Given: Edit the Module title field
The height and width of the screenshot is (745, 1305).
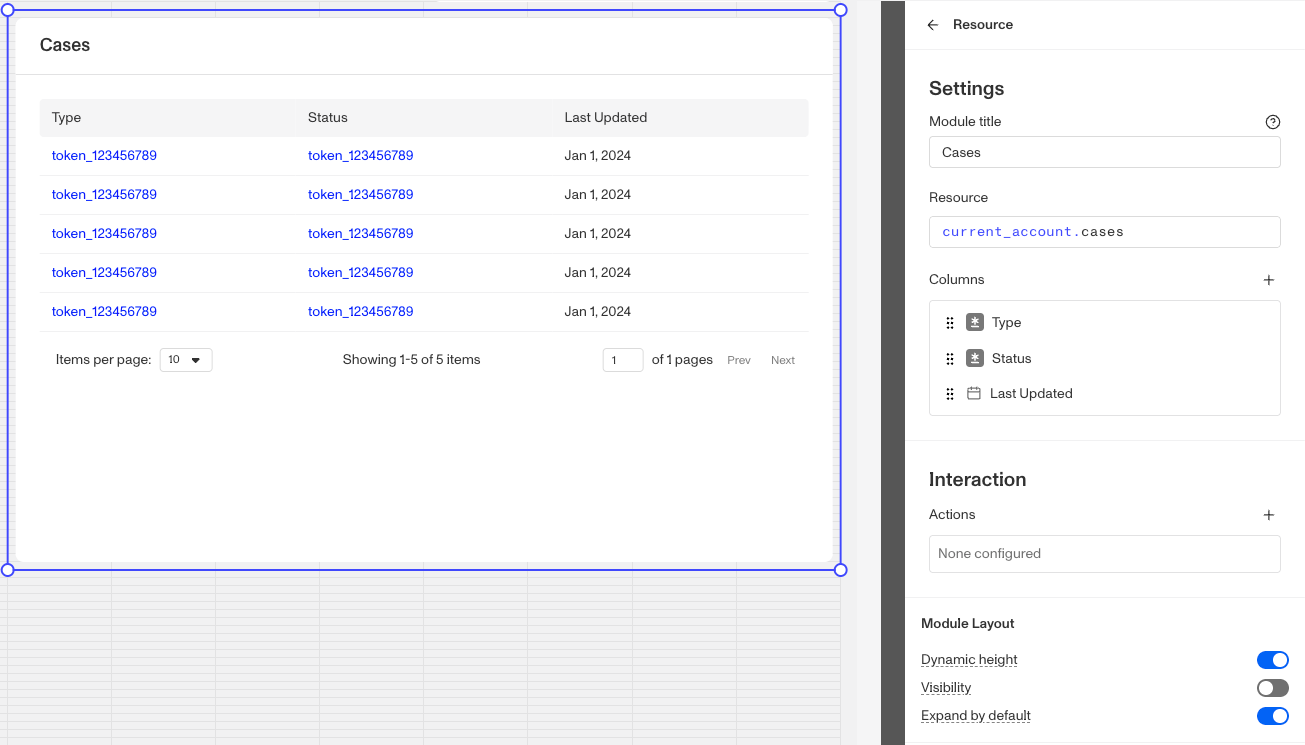Looking at the screenshot, I should pyautogui.click(x=1105, y=153).
